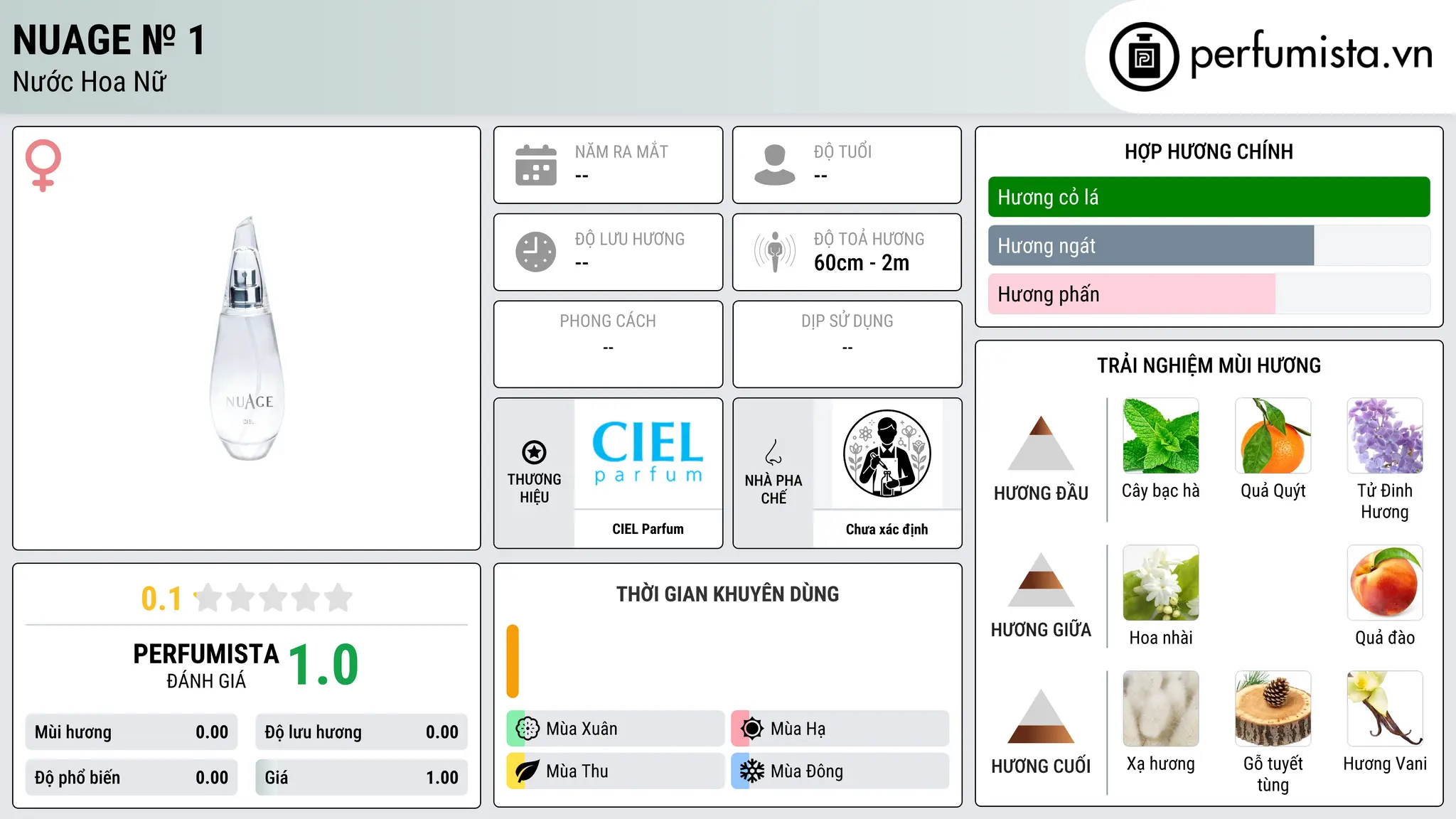This screenshot has height=819, width=1456.
Task: Click the 0.1 user rating number
Action: 161,599
